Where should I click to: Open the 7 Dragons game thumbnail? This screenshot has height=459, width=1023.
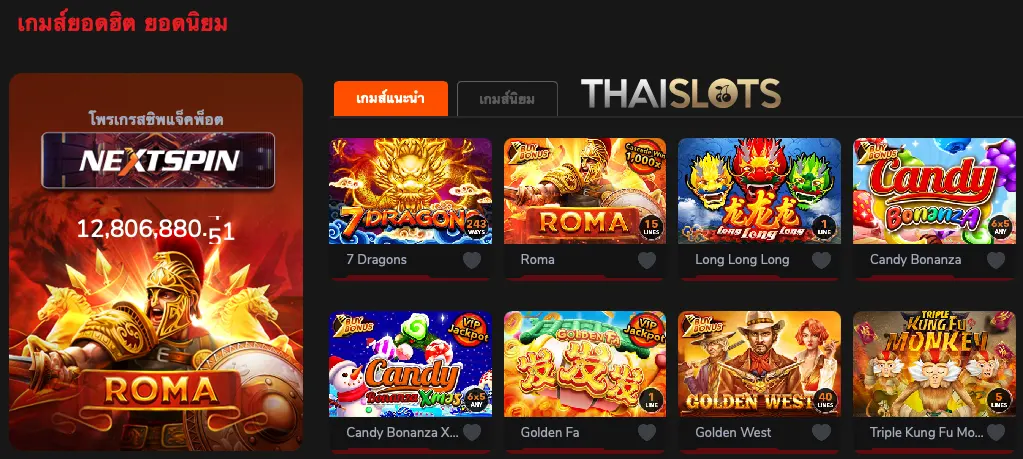point(410,191)
